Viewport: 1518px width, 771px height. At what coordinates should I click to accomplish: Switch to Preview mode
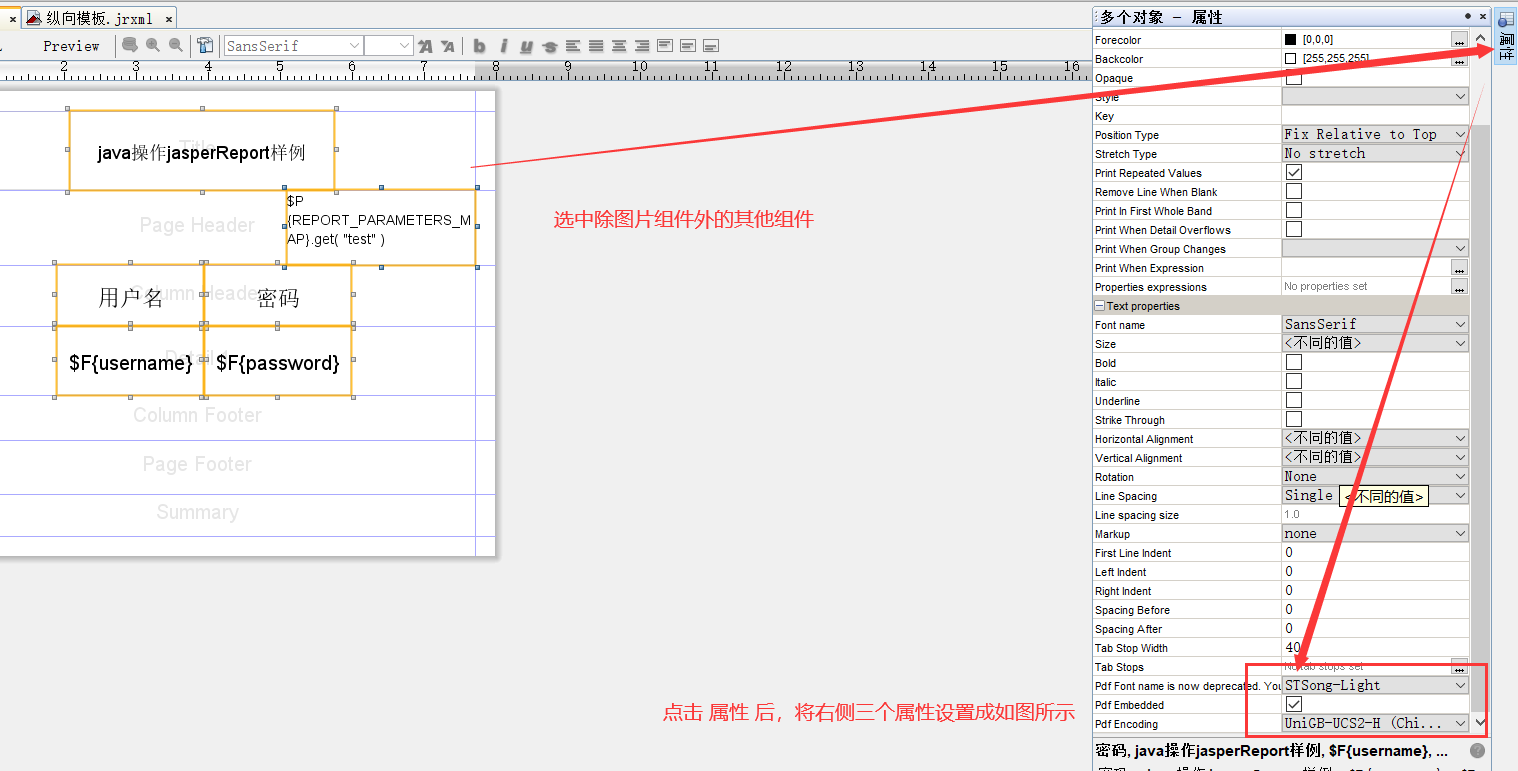pyautogui.click(x=71, y=45)
